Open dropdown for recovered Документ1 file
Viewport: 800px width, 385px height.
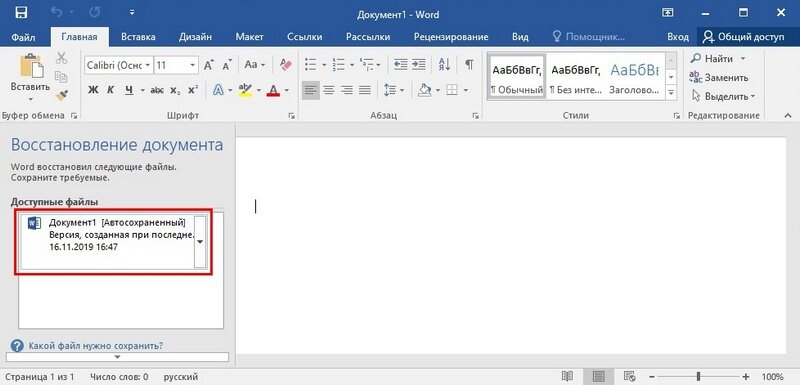pos(200,242)
